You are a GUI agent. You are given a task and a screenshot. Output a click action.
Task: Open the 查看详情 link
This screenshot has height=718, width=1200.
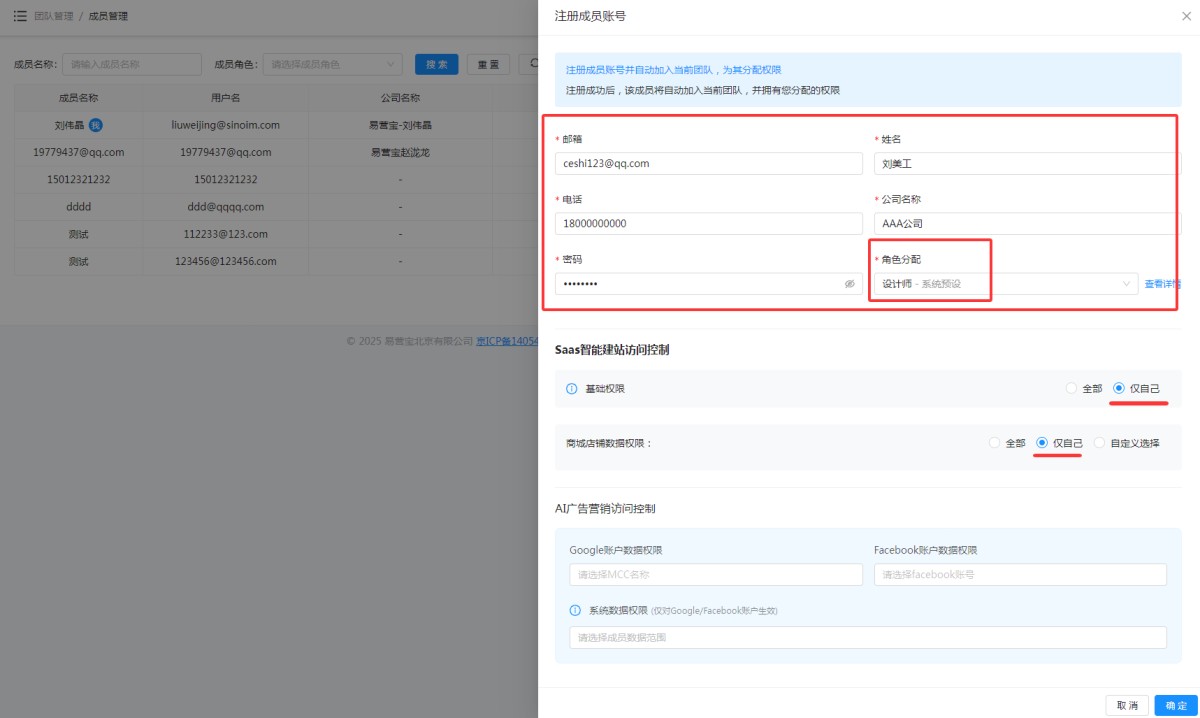(x=1162, y=284)
